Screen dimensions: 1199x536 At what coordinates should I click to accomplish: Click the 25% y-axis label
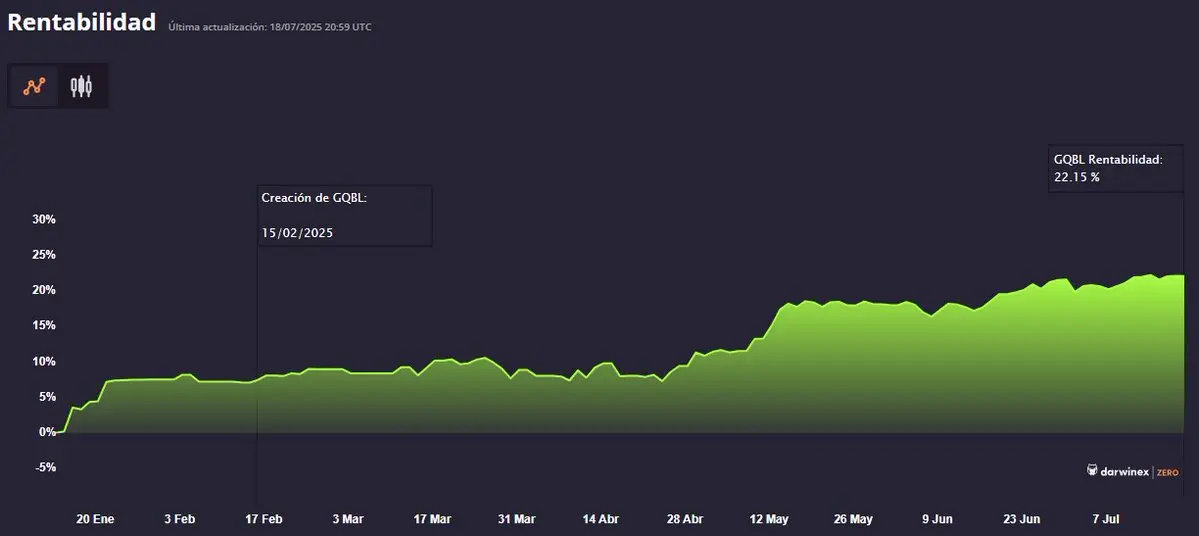pos(44,255)
